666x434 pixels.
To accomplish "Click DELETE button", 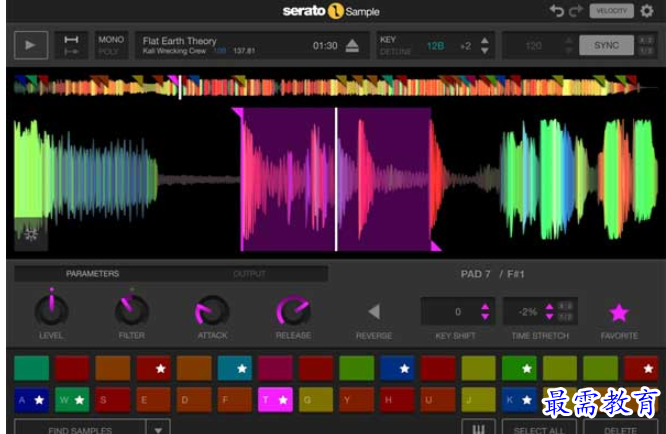I will (621, 428).
